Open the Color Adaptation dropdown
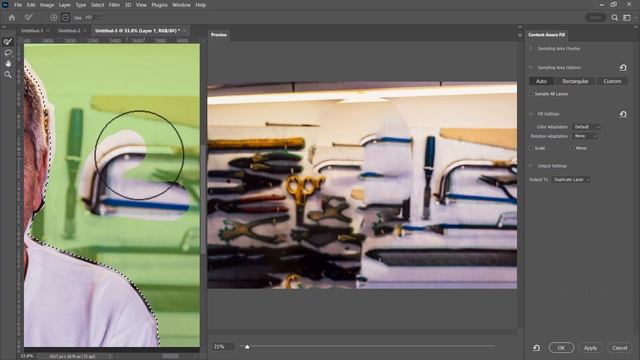Screen dimensions: 640x360 coord(586,127)
